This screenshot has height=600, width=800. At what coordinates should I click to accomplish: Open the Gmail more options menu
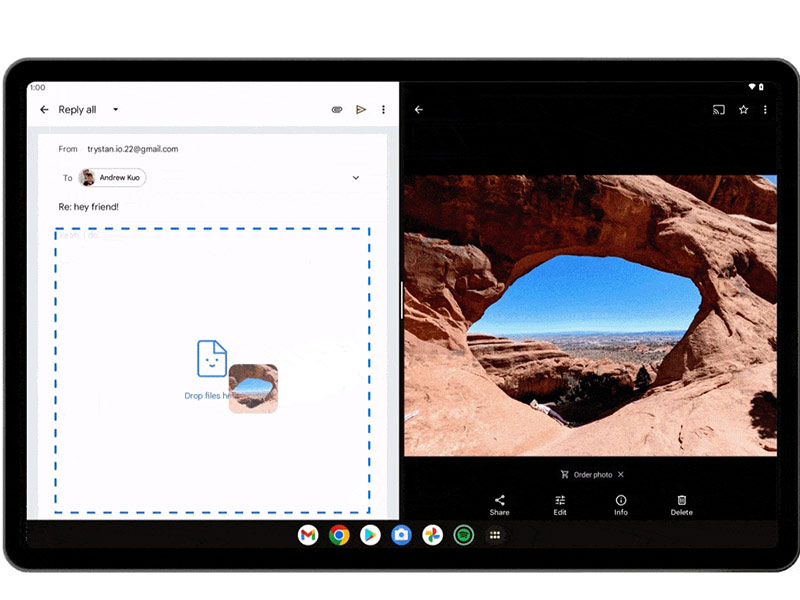pyautogui.click(x=383, y=110)
